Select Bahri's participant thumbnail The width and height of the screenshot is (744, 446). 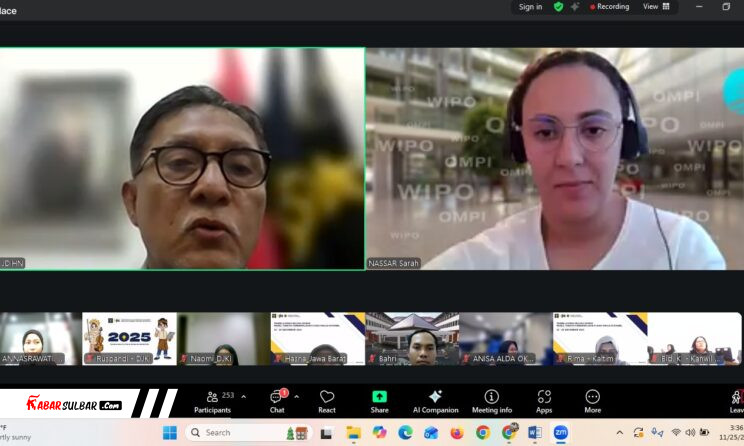click(411, 339)
